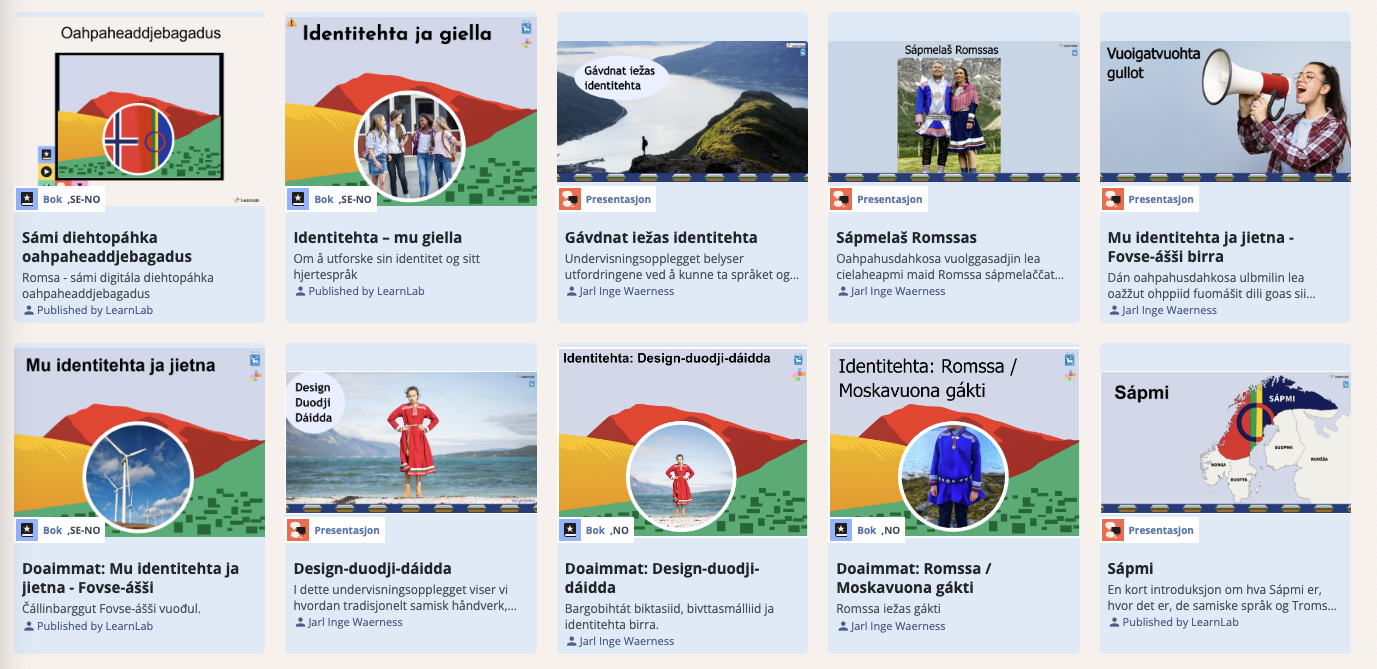Click Presentasjon icon on Design-duodji-dáidda card
Screen dimensions: 1377x669
point(298,530)
